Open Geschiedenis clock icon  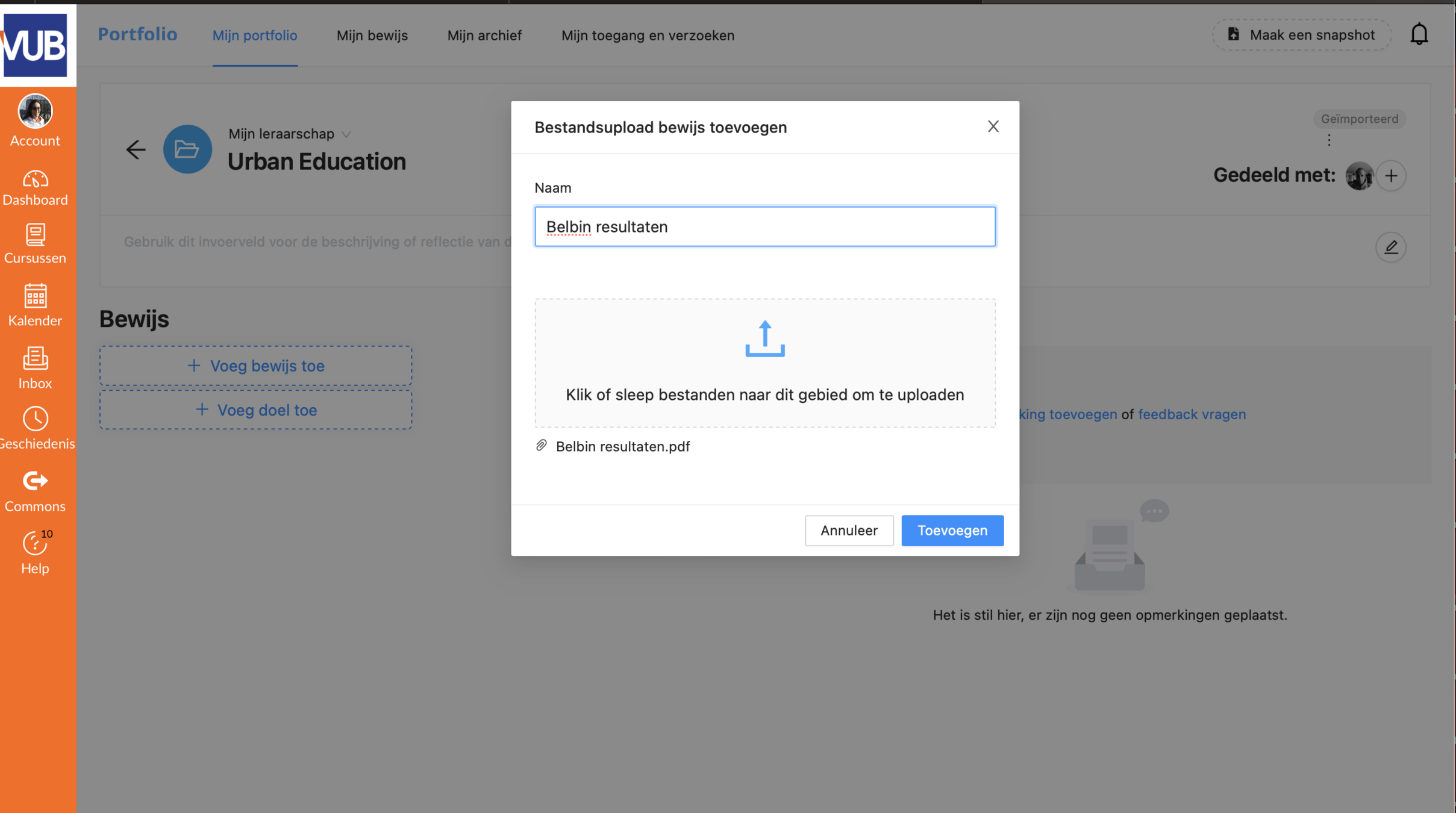click(x=35, y=419)
